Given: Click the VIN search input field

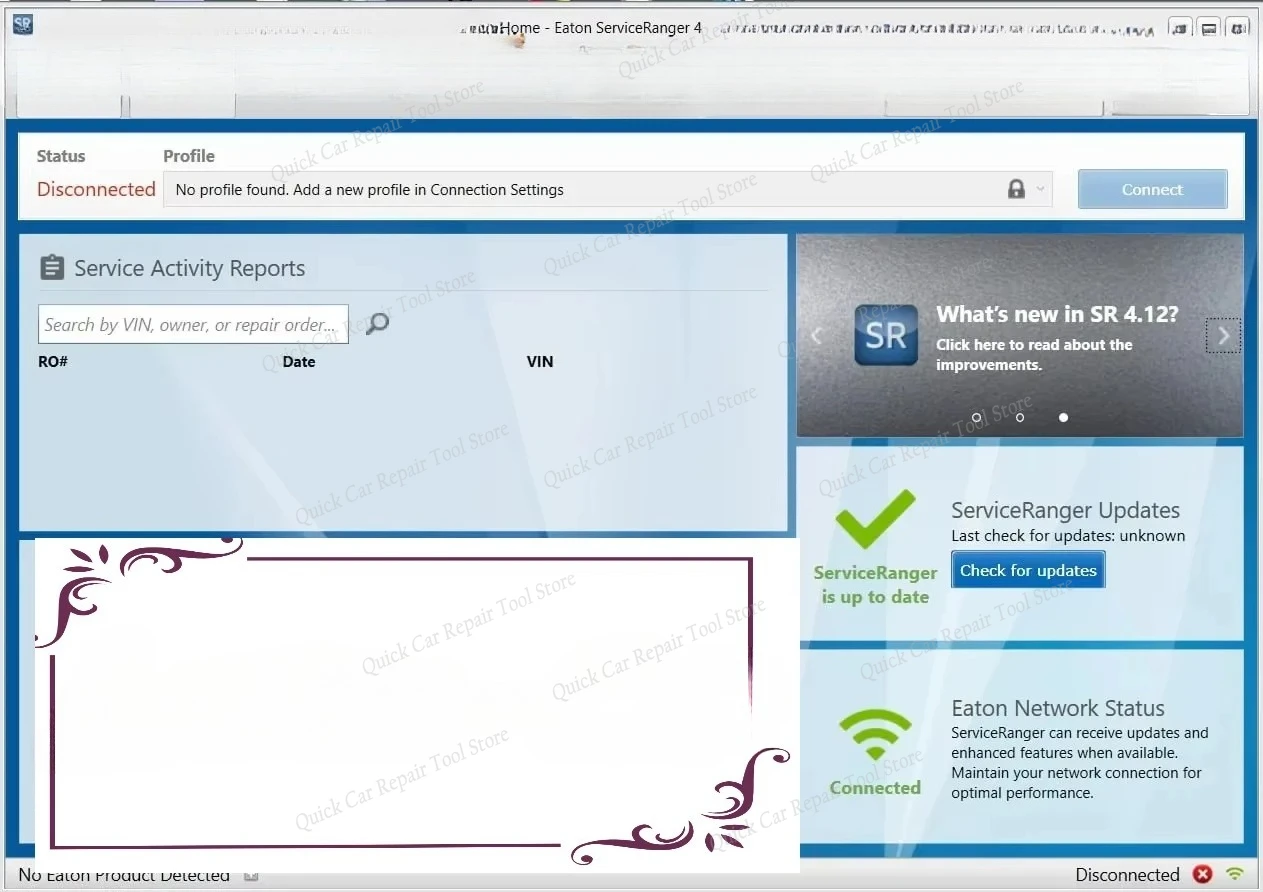Looking at the screenshot, I should 193,324.
